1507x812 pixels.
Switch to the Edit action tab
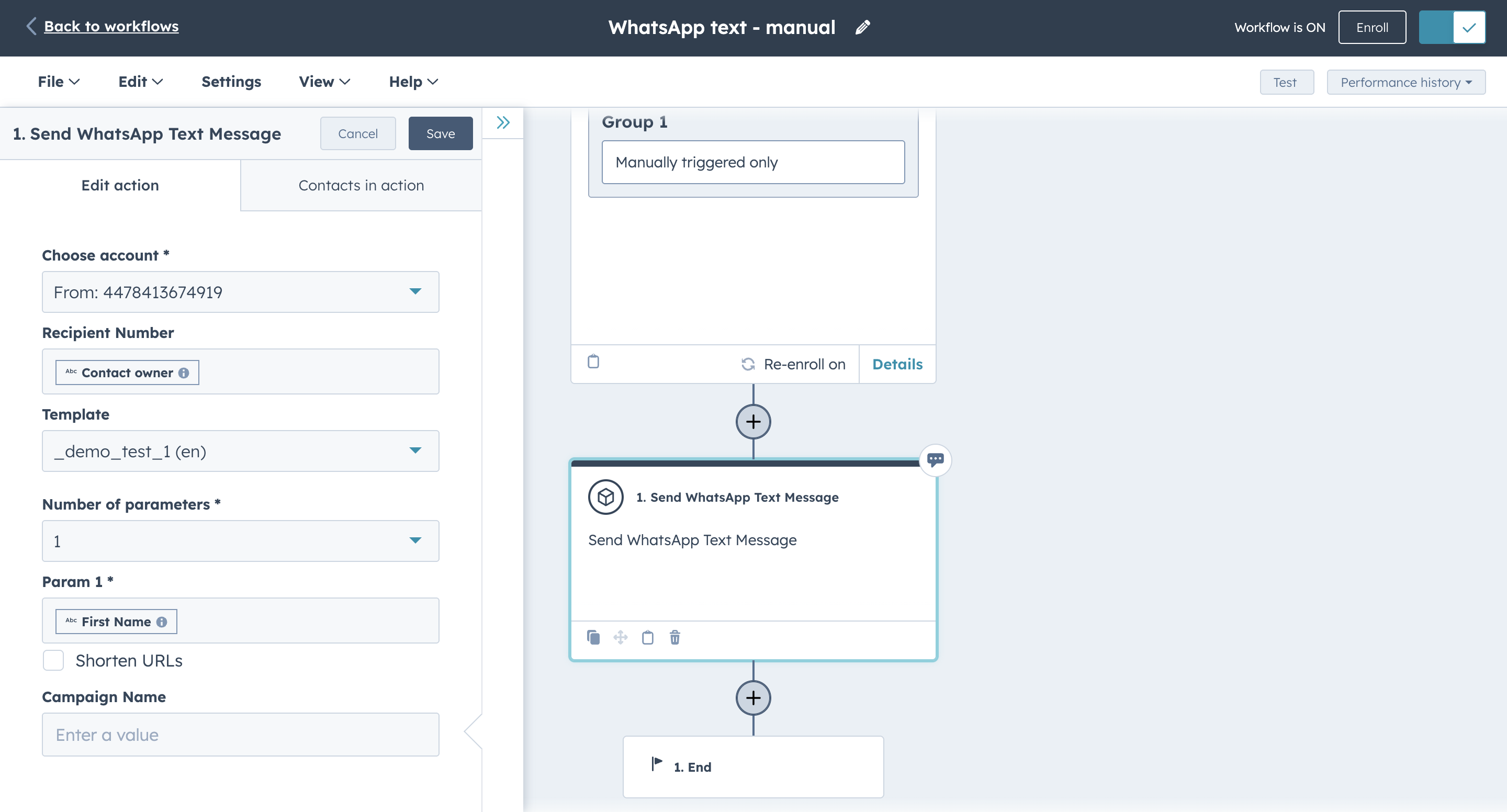[120, 185]
